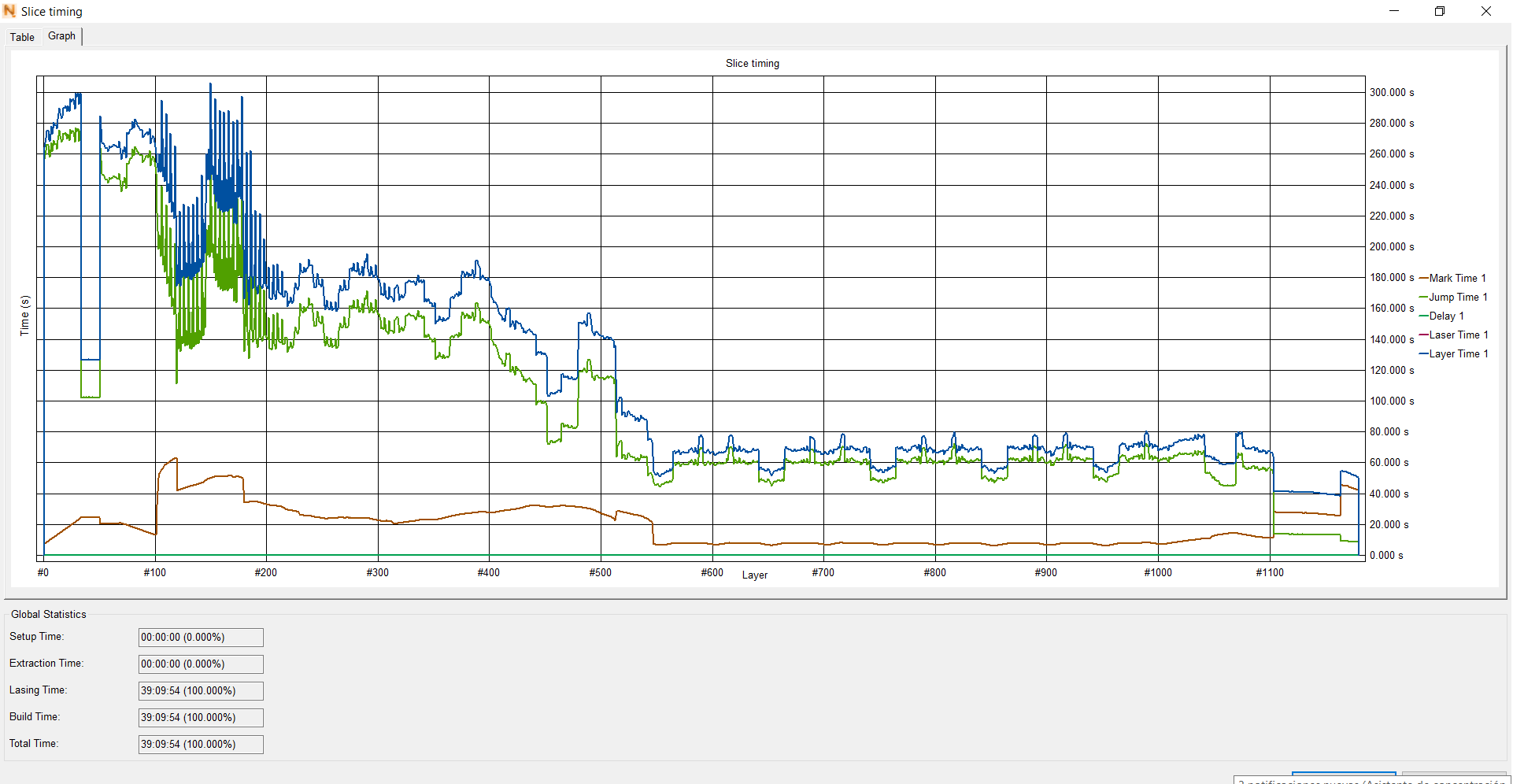Click the Time (s) y-axis label
Viewport: 1513px width, 784px height.
[24, 316]
